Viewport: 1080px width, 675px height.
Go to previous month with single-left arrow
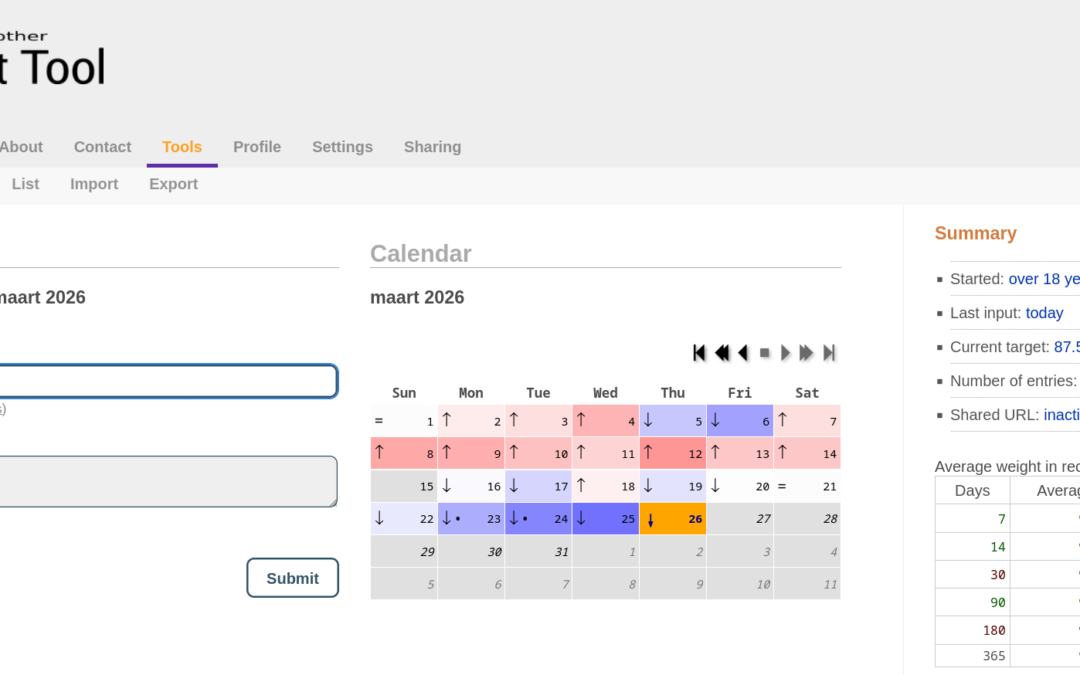coord(743,353)
